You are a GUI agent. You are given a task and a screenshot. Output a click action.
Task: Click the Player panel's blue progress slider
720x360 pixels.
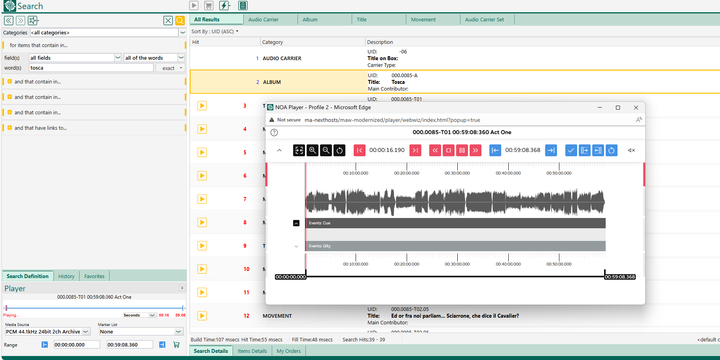click(94, 308)
